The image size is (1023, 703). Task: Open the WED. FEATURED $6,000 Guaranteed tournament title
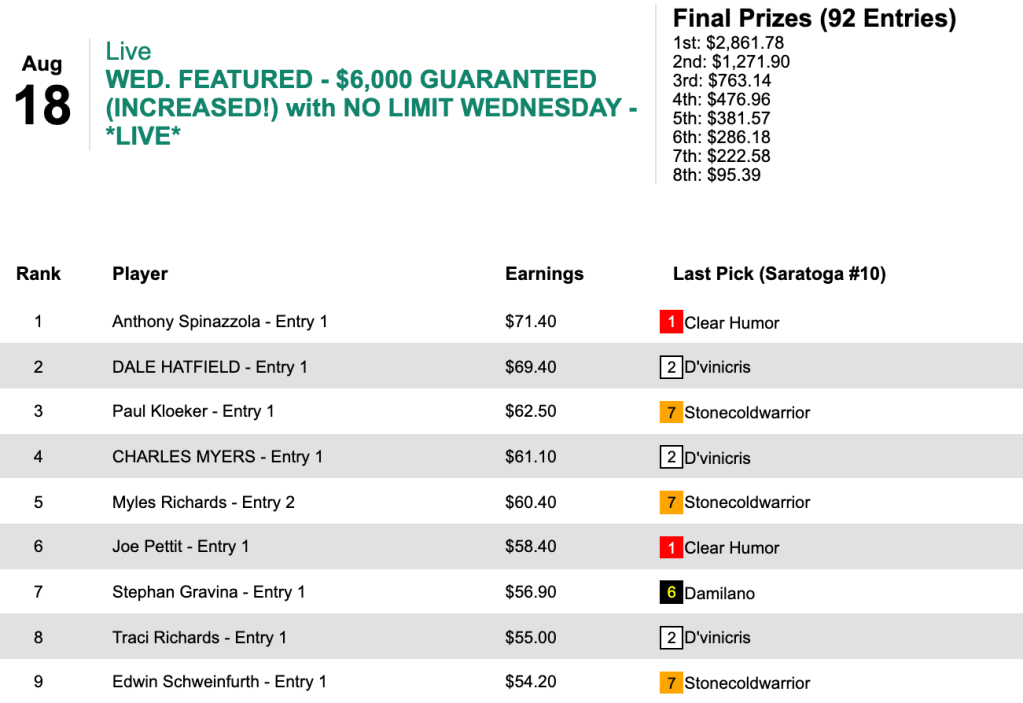pos(370,107)
